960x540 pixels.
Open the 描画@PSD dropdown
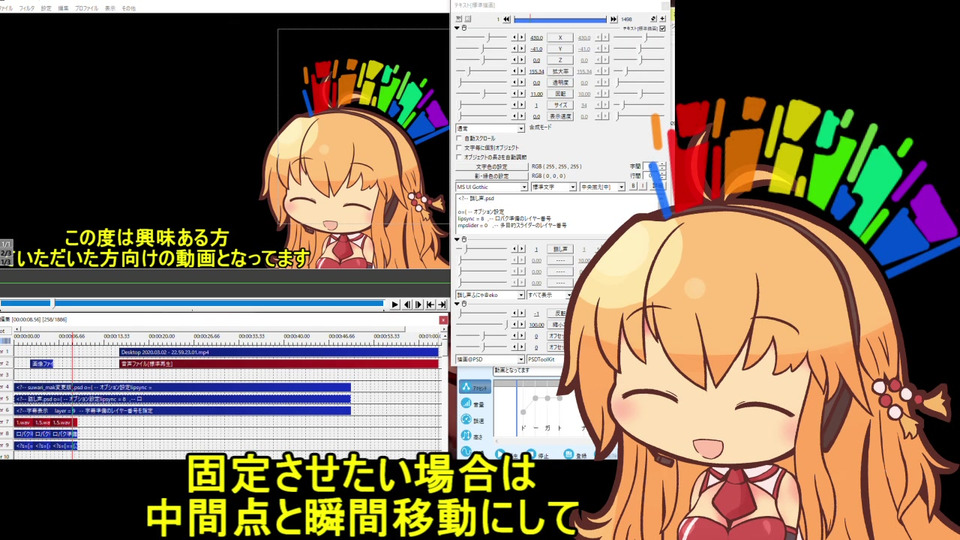coord(490,359)
